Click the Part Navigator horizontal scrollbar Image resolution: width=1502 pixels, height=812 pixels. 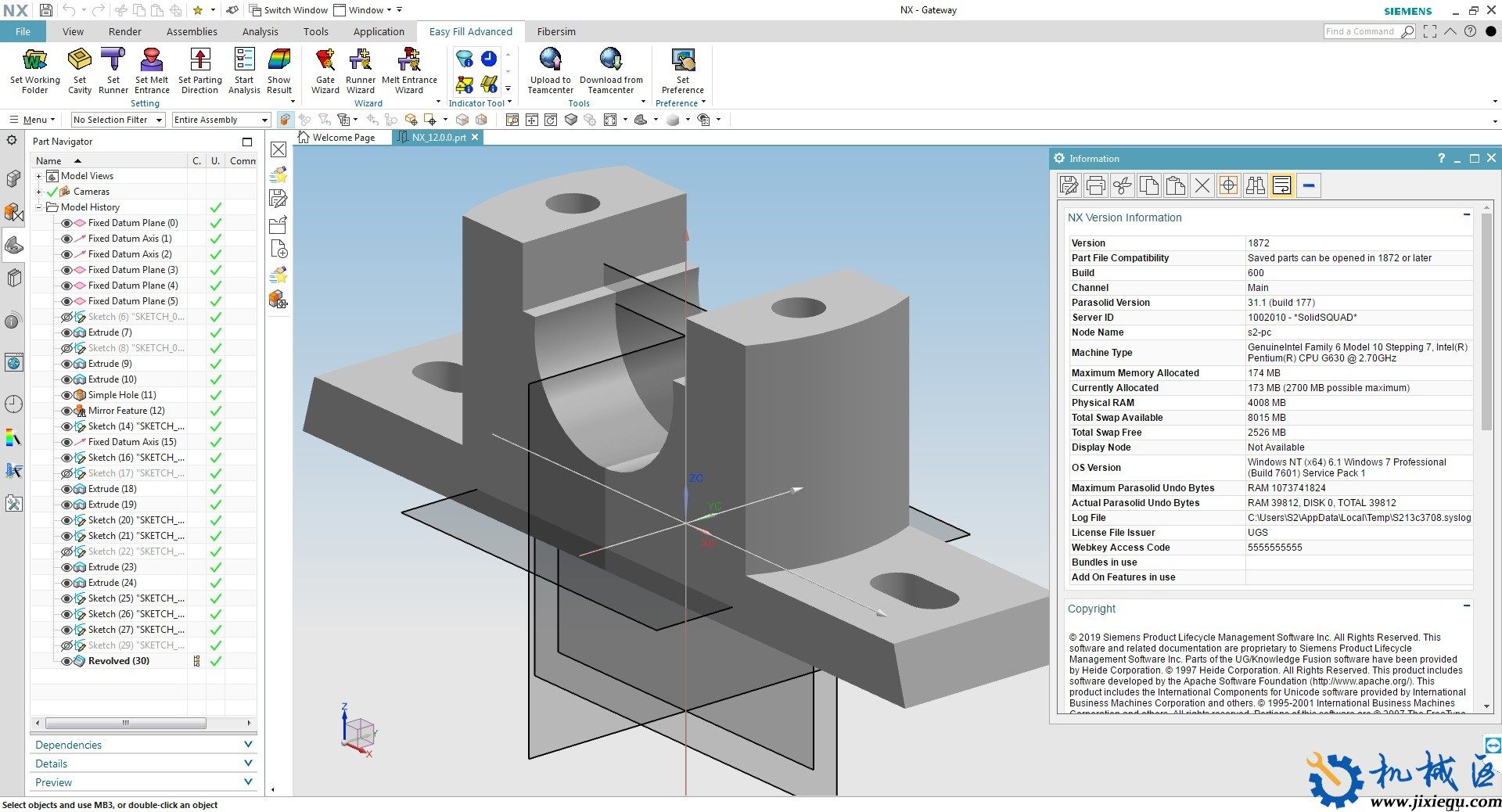pyautogui.click(x=125, y=723)
